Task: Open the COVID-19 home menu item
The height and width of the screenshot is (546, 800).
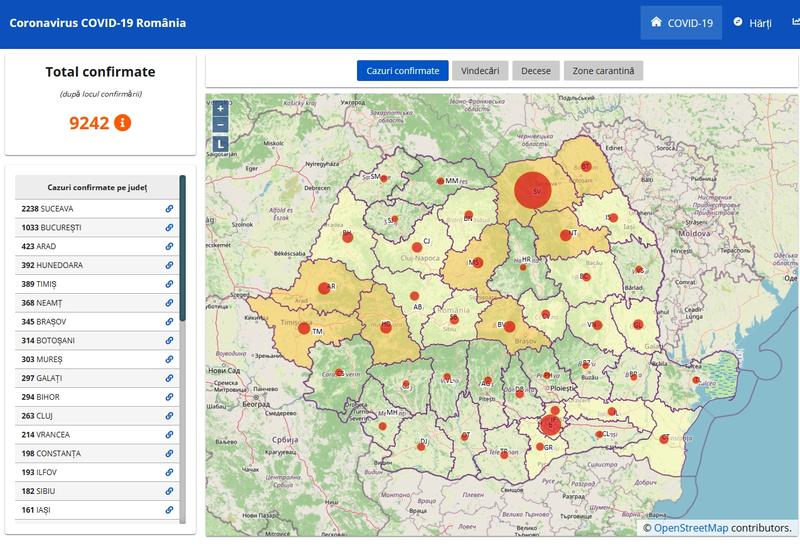Action: 680,22
